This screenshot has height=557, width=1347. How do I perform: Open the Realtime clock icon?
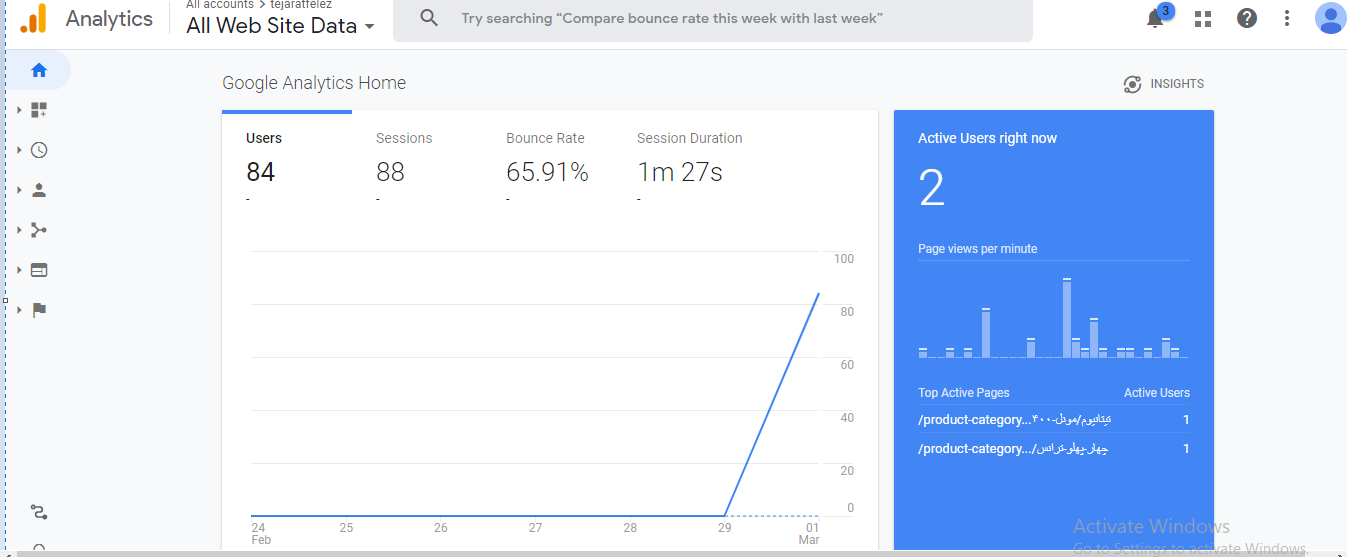39,150
